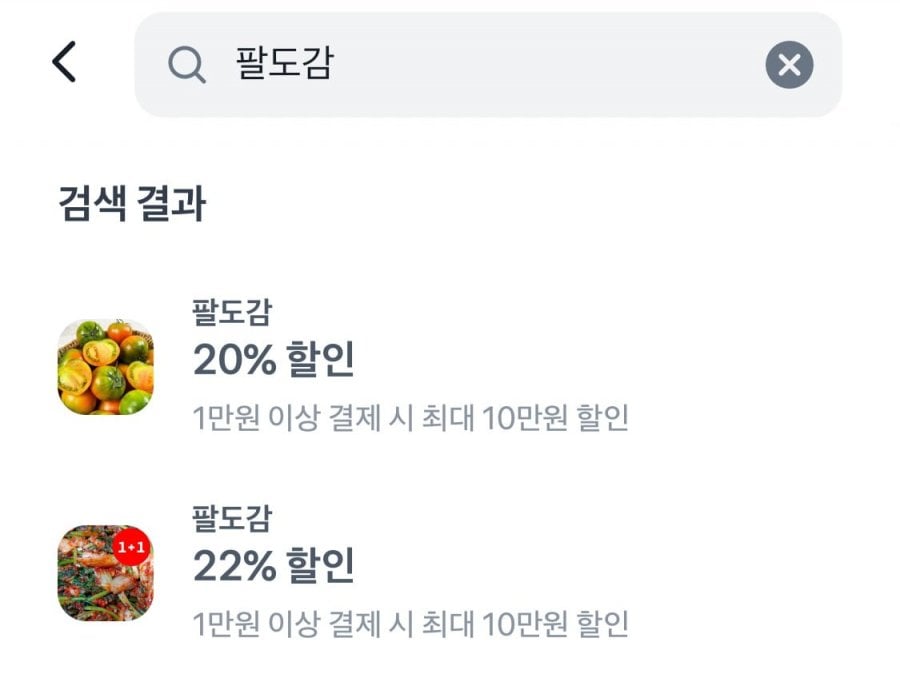Clear the search text with X button
900x678 pixels.
click(x=789, y=66)
